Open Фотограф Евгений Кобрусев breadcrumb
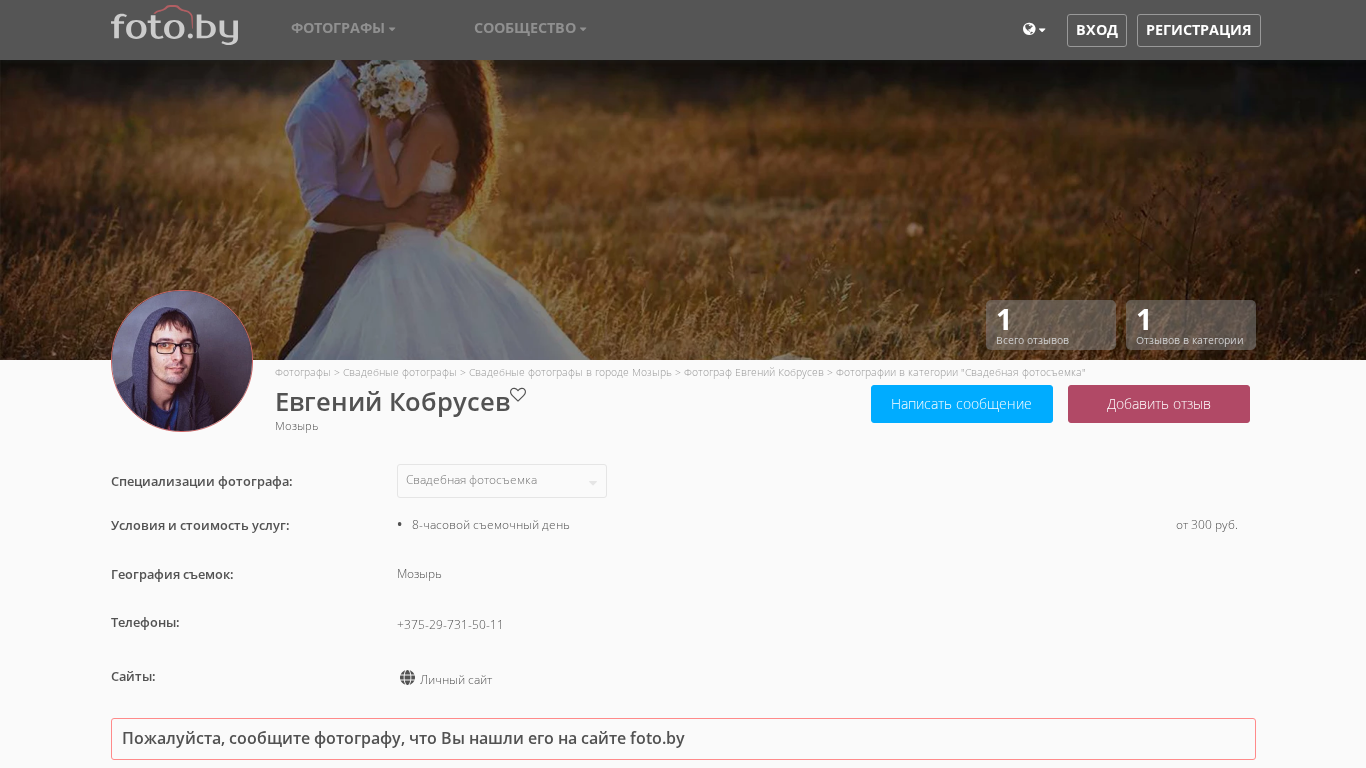 754,372
